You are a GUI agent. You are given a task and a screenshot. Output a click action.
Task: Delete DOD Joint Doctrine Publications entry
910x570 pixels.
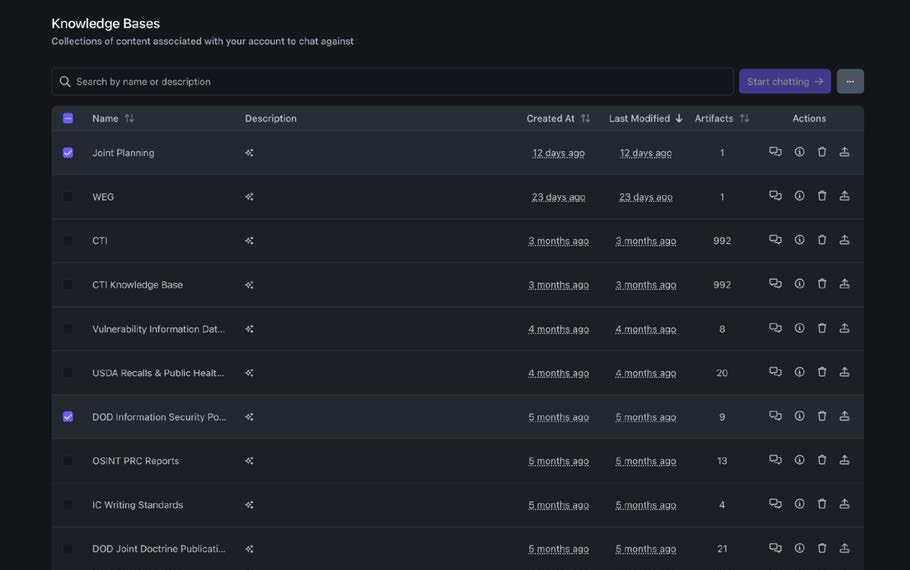click(x=822, y=548)
